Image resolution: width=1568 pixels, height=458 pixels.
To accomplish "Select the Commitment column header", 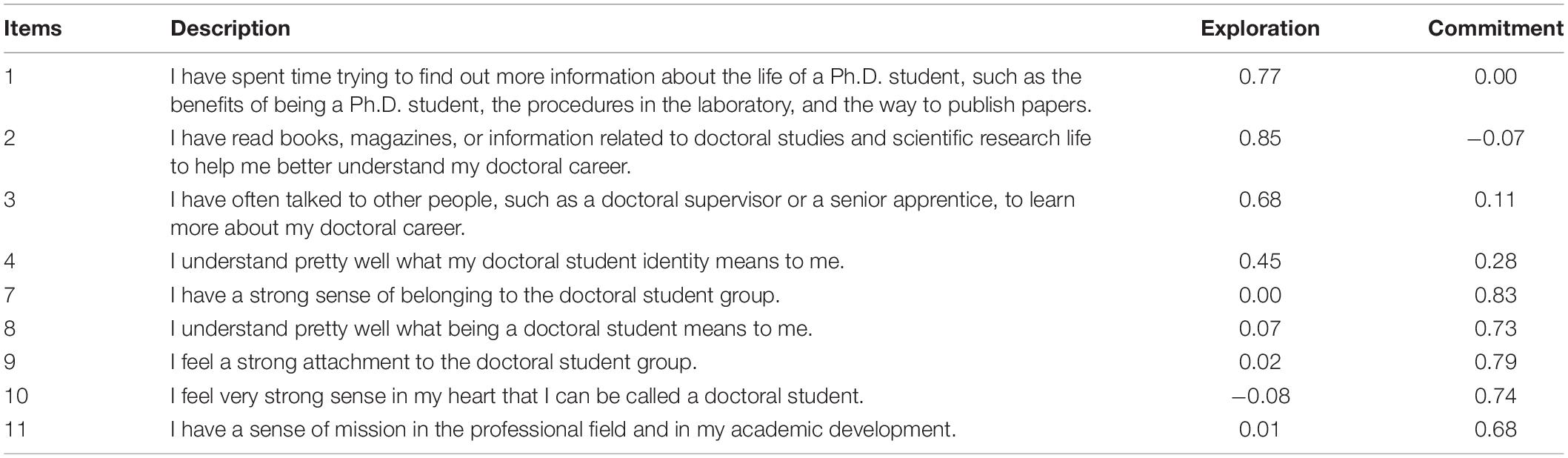I will pyautogui.click(x=1496, y=29).
